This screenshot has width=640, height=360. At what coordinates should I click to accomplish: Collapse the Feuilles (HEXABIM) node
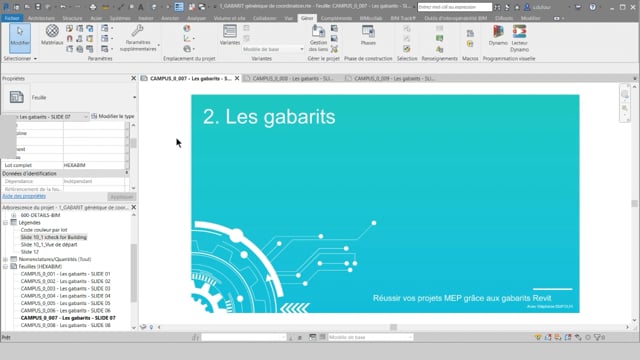click(x=6, y=267)
